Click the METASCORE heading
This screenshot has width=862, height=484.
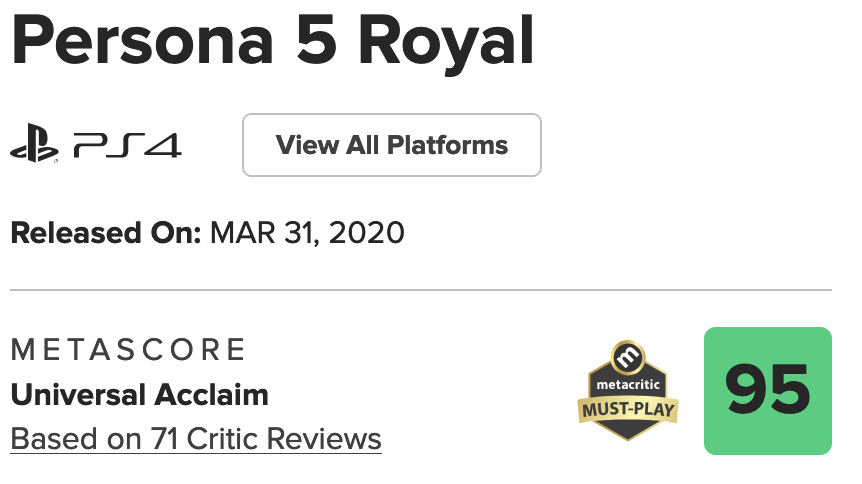128,350
